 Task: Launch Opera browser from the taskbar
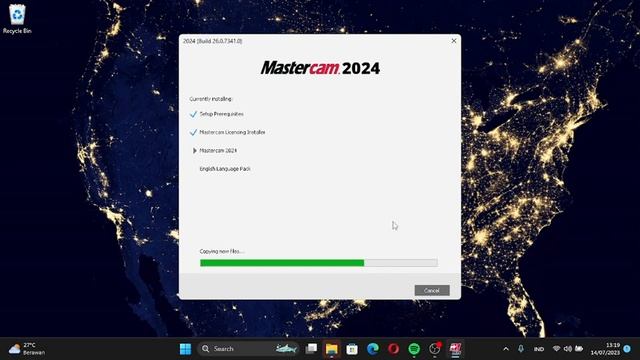tap(393, 349)
